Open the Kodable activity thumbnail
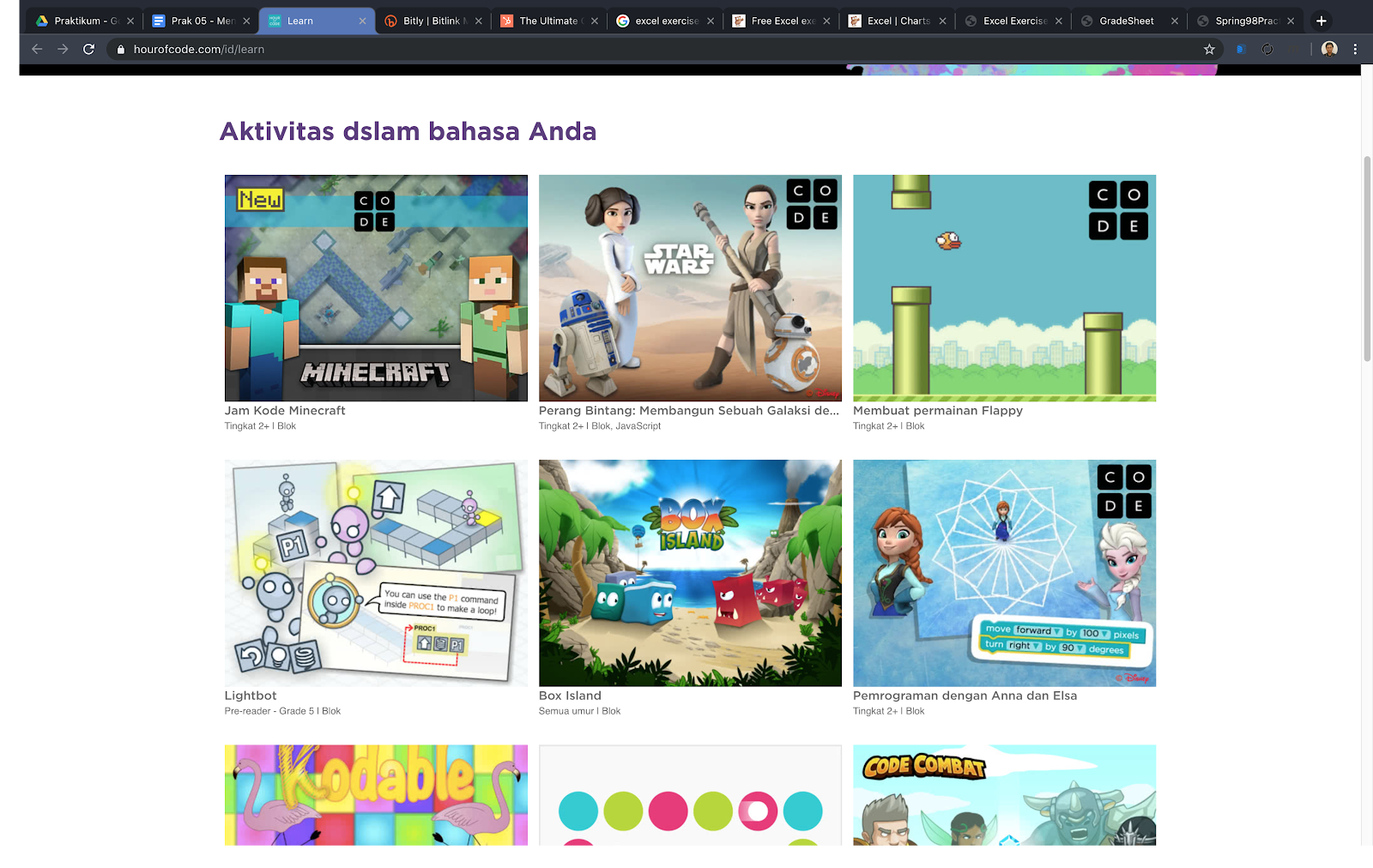 click(376, 795)
